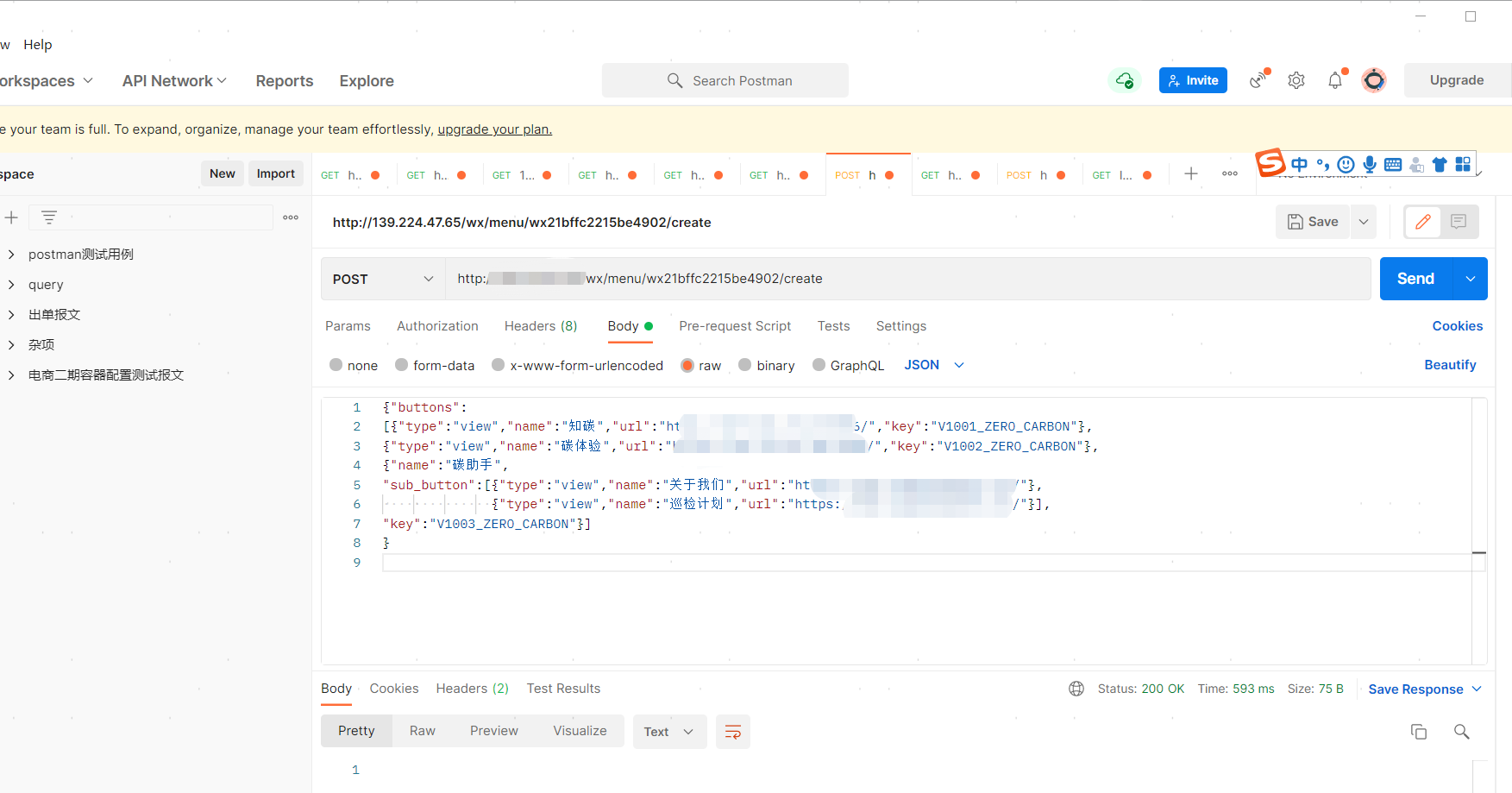Image resolution: width=1512 pixels, height=793 pixels.
Task: Click the Import button
Action: tap(276, 173)
